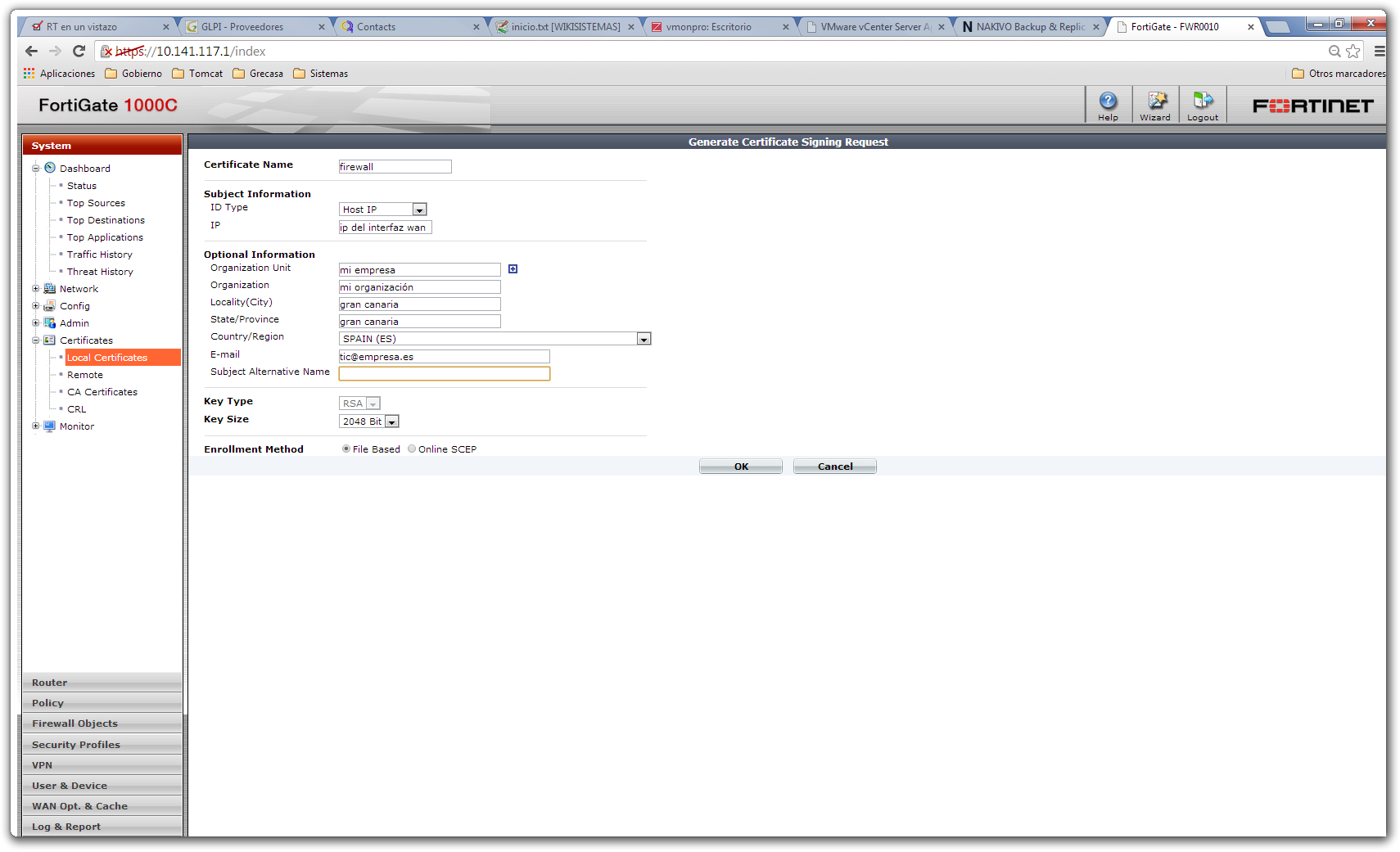The height and width of the screenshot is (852, 1400).
Task: Click the Subject Alternative Name field
Action: [x=444, y=373]
